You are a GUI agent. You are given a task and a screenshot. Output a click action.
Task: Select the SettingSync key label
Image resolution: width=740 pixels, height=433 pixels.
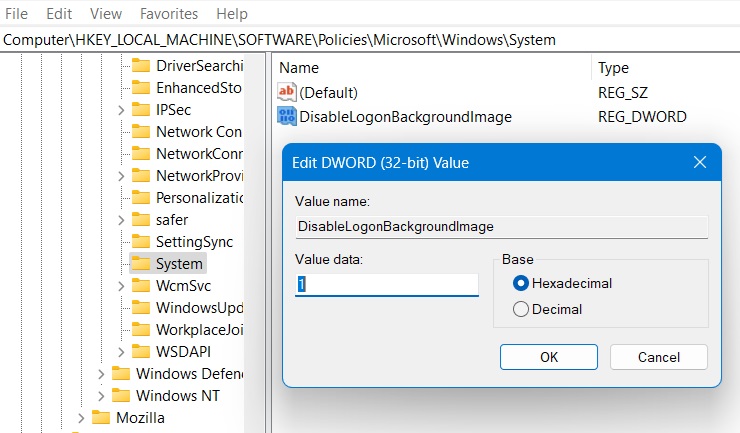194,242
